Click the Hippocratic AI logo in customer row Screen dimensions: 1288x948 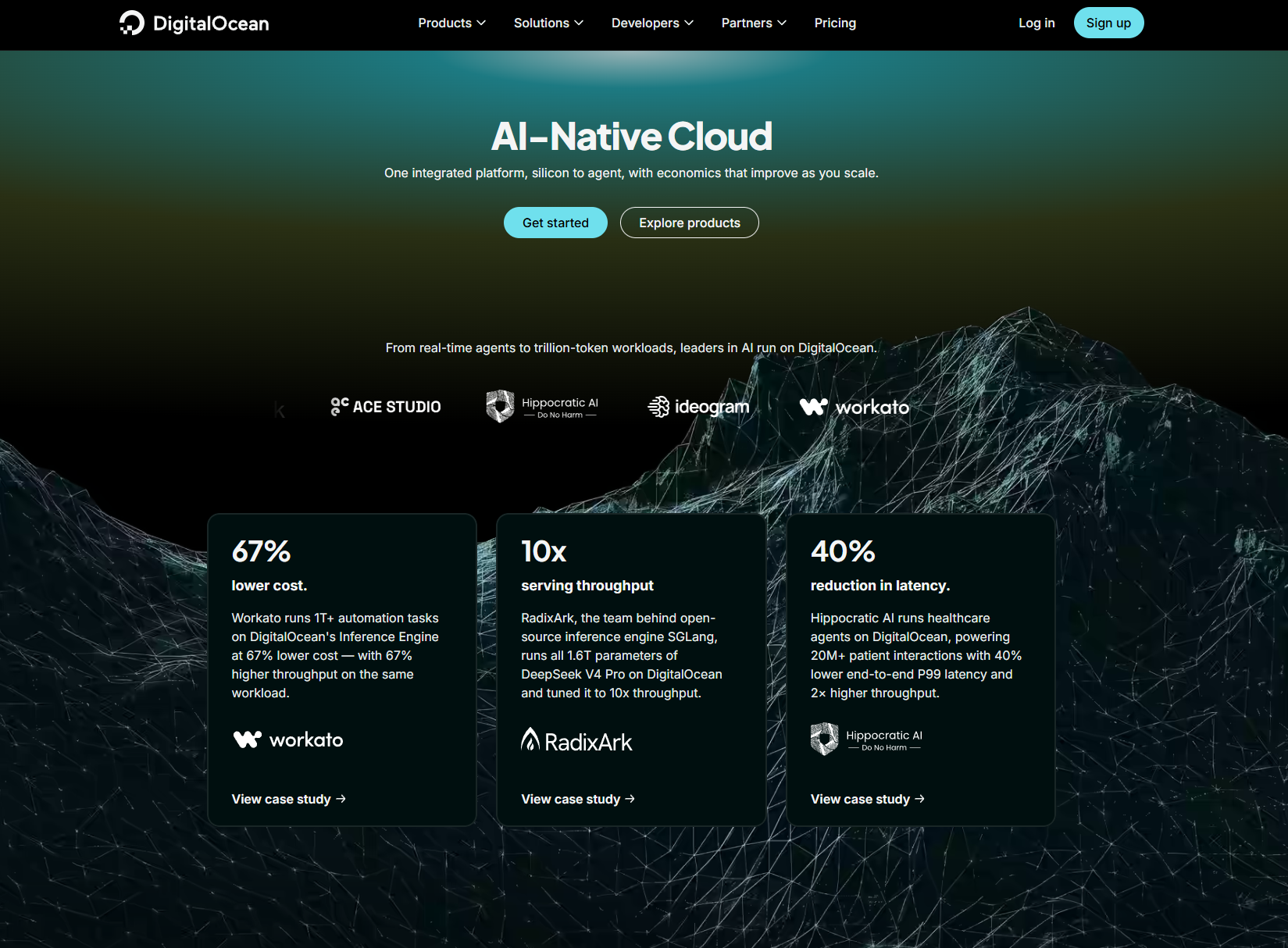(542, 407)
